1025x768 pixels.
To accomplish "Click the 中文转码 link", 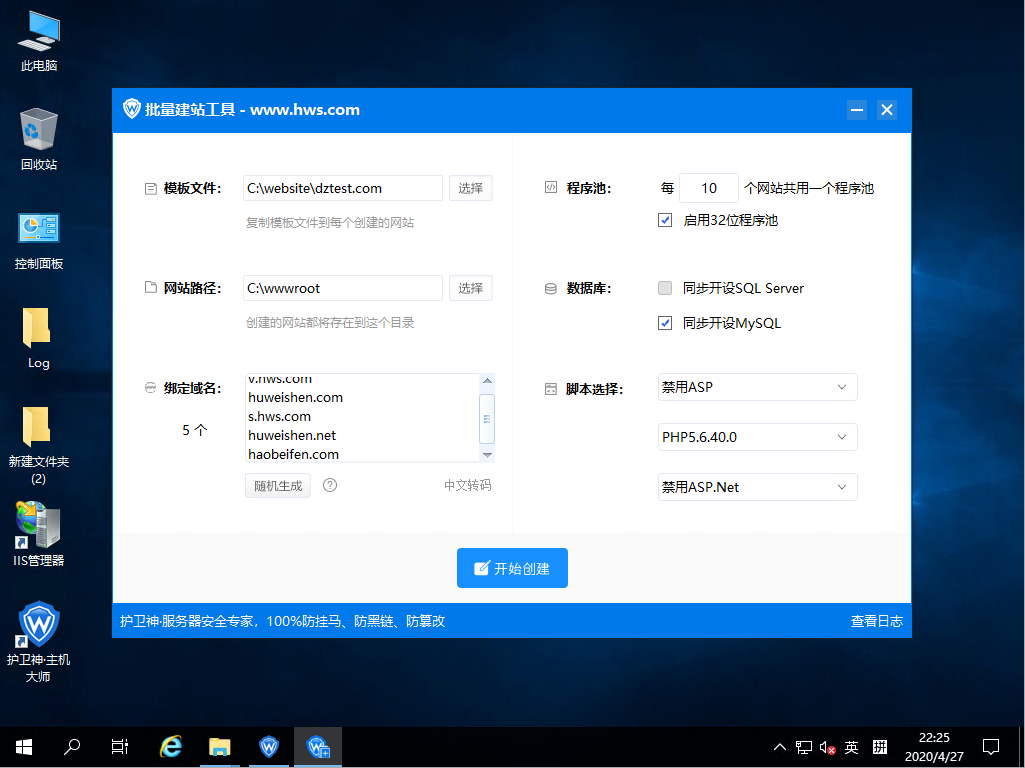I will pos(467,485).
